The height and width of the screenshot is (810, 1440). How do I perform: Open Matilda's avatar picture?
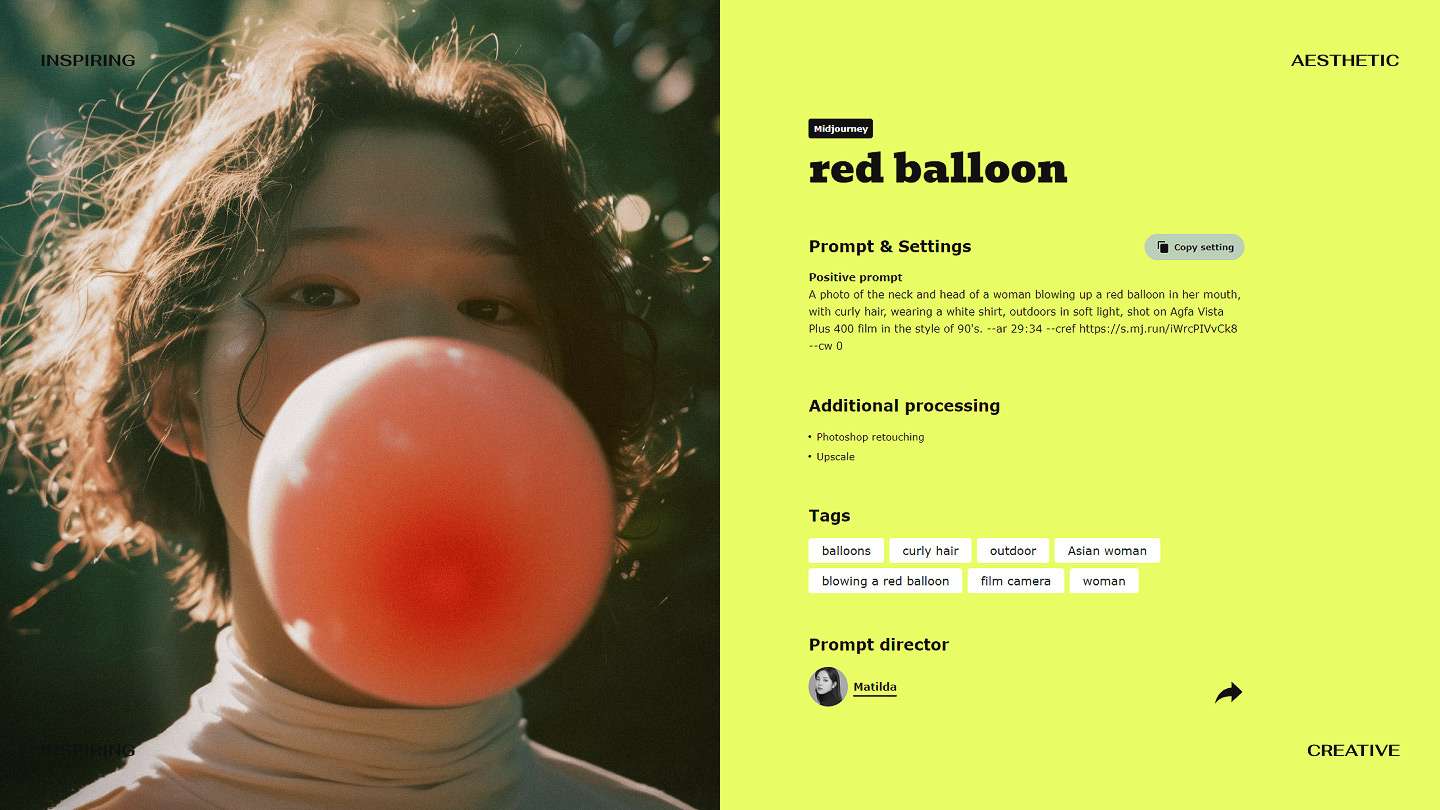tap(828, 687)
